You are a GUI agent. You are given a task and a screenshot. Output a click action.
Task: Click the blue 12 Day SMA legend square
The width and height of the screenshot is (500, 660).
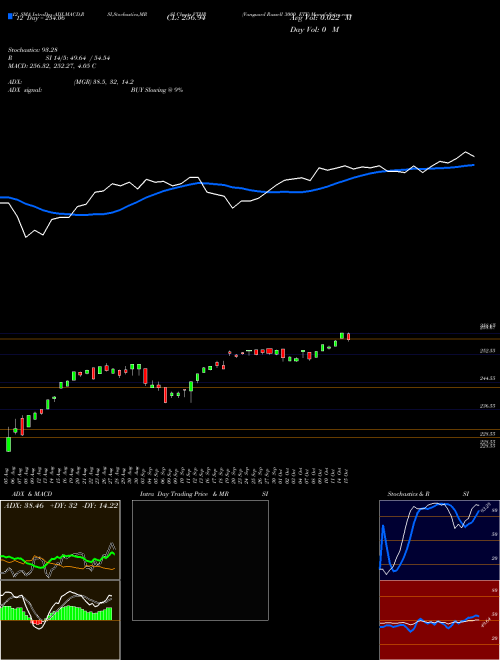point(11,17)
